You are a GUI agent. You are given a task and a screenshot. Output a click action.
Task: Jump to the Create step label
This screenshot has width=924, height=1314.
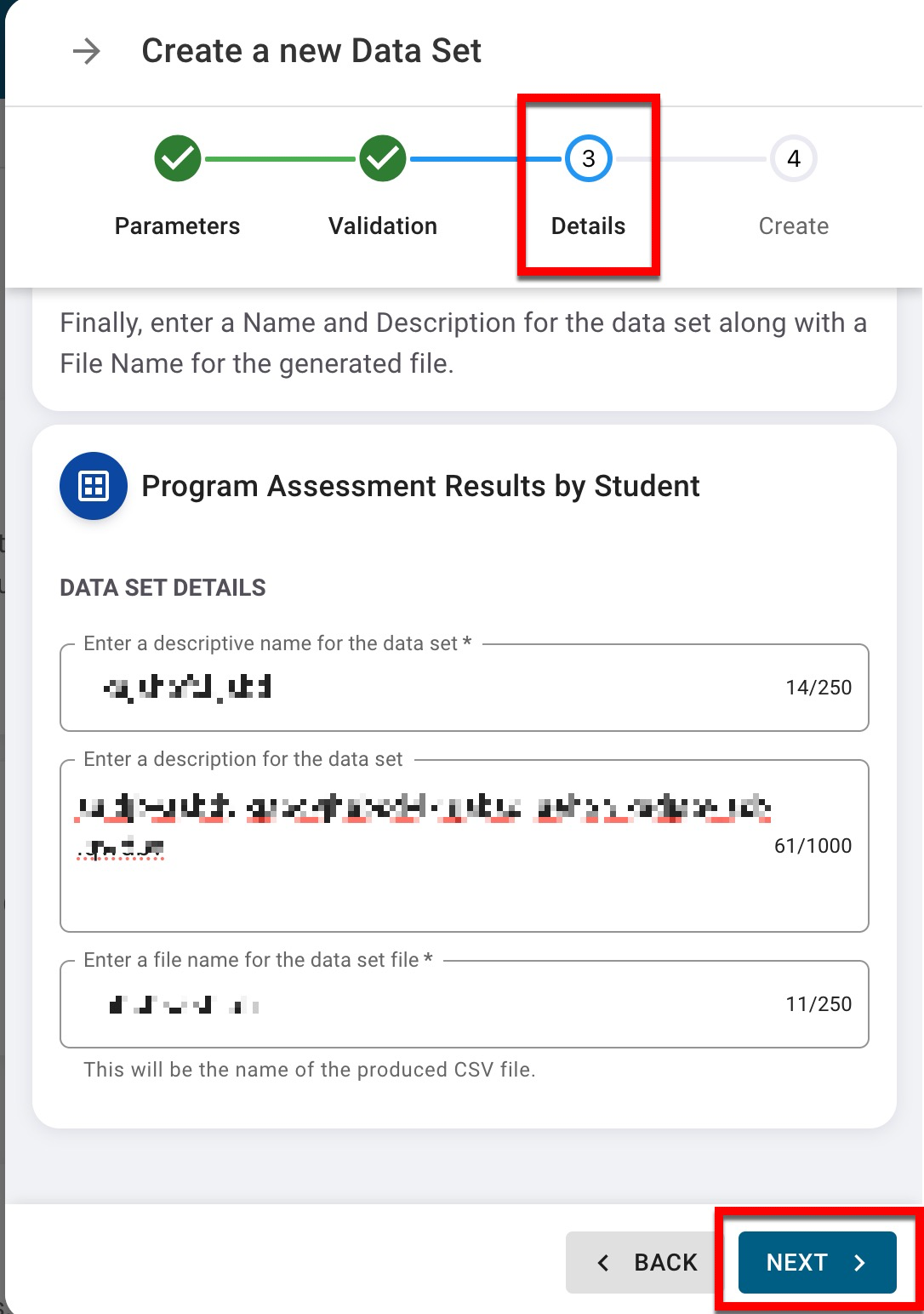[793, 226]
